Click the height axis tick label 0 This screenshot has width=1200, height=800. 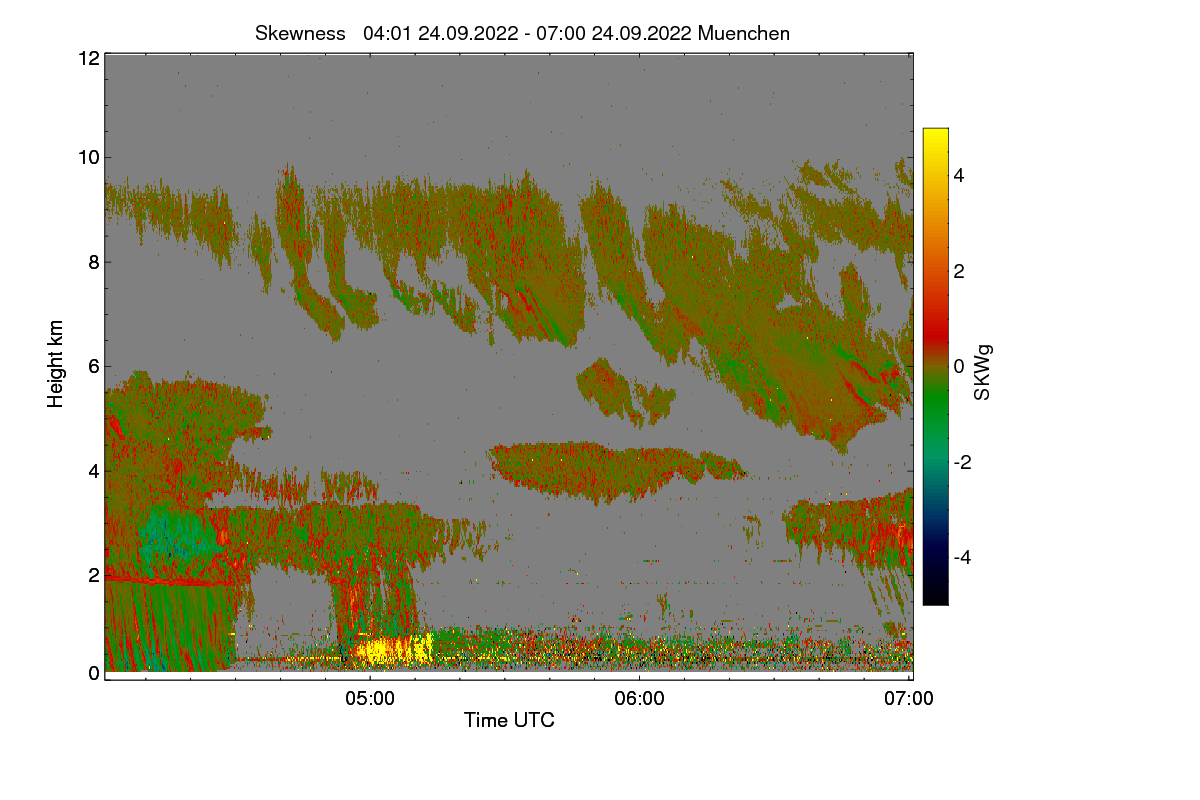(x=93, y=673)
